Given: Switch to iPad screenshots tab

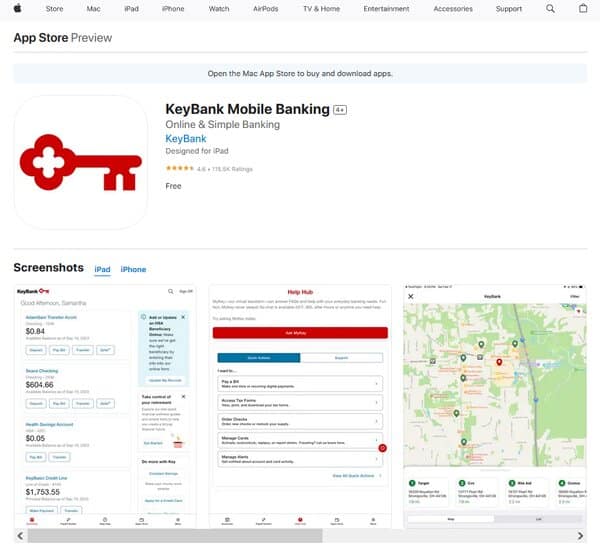Looking at the screenshot, I should click(x=102, y=269).
